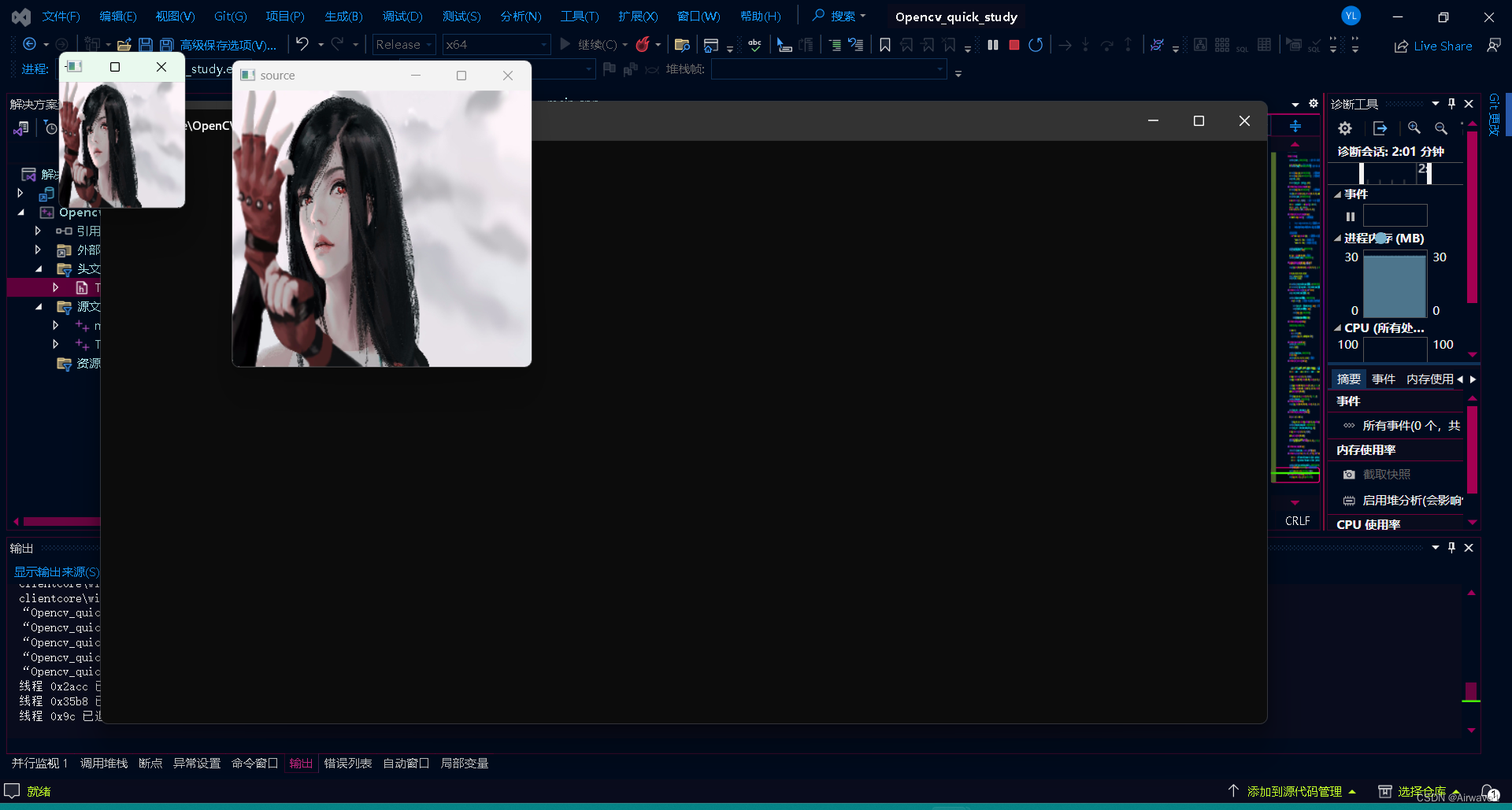Screen dimensions: 1512x810
Task: Click the find in files folder icon
Action: pos(683,45)
